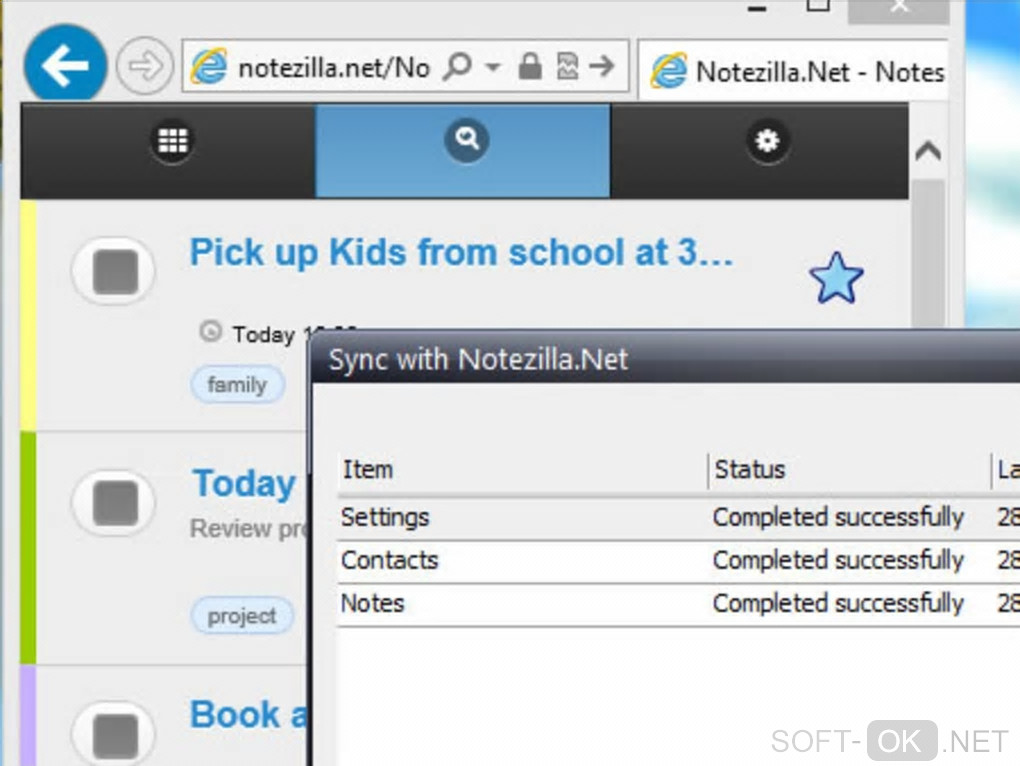This screenshot has width=1020, height=766.
Task: Open the grid view icon in Notezilla toolbar
Action: (x=172, y=141)
